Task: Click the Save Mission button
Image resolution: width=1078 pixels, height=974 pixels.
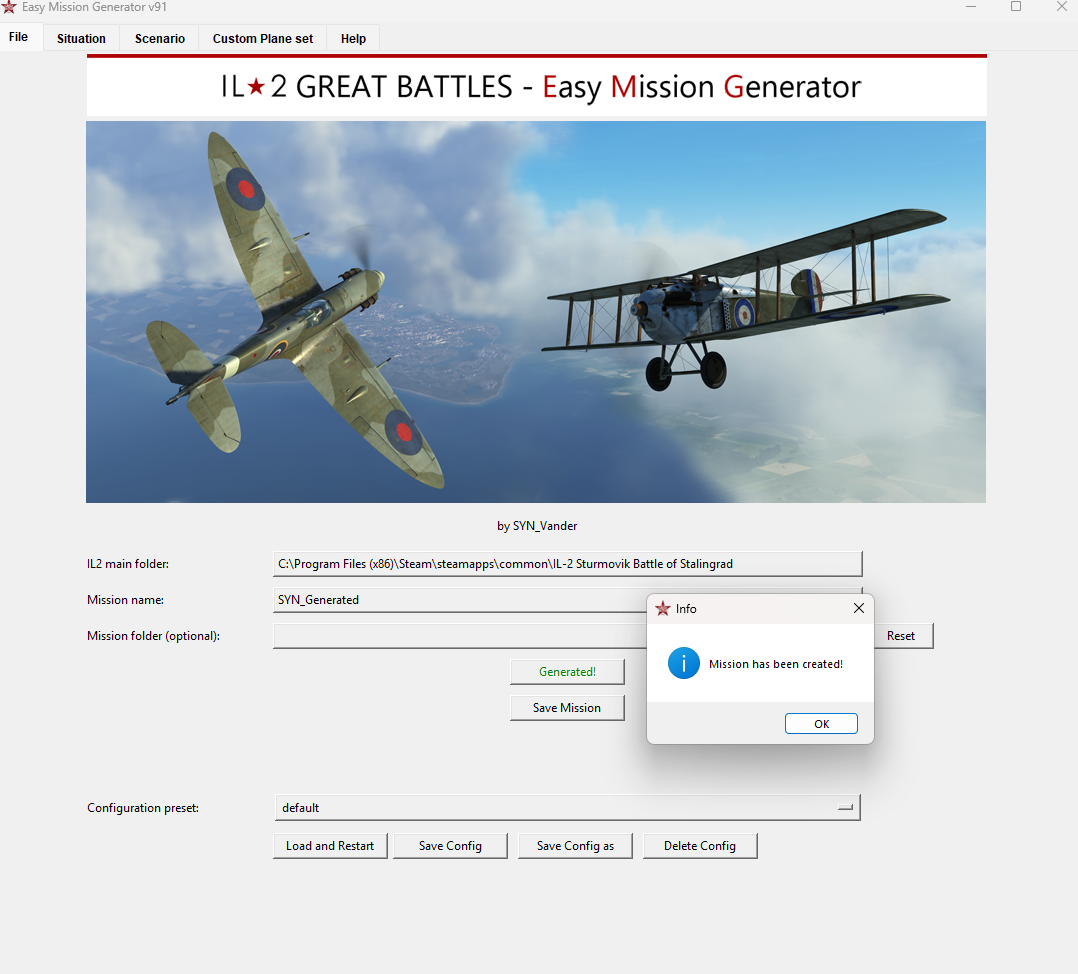Action: [567, 707]
